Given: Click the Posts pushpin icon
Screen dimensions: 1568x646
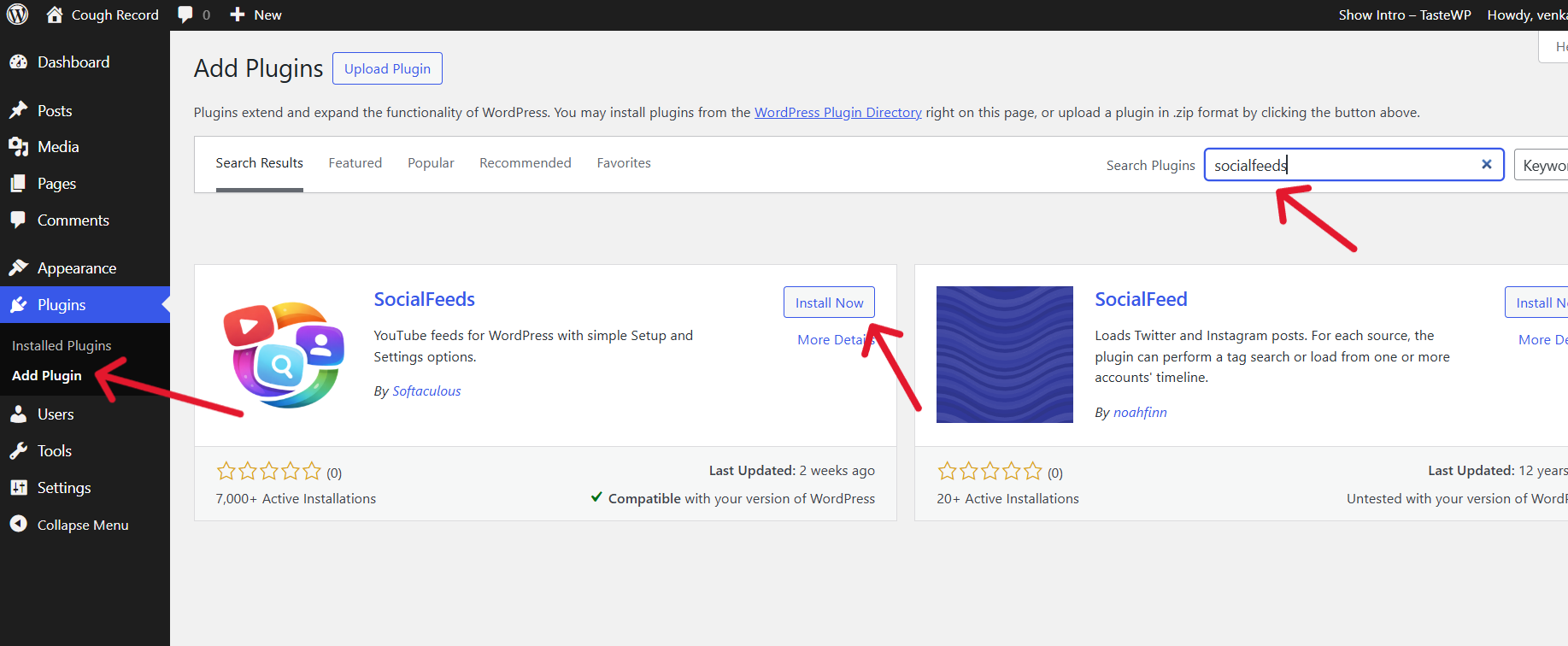Looking at the screenshot, I should [18, 110].
